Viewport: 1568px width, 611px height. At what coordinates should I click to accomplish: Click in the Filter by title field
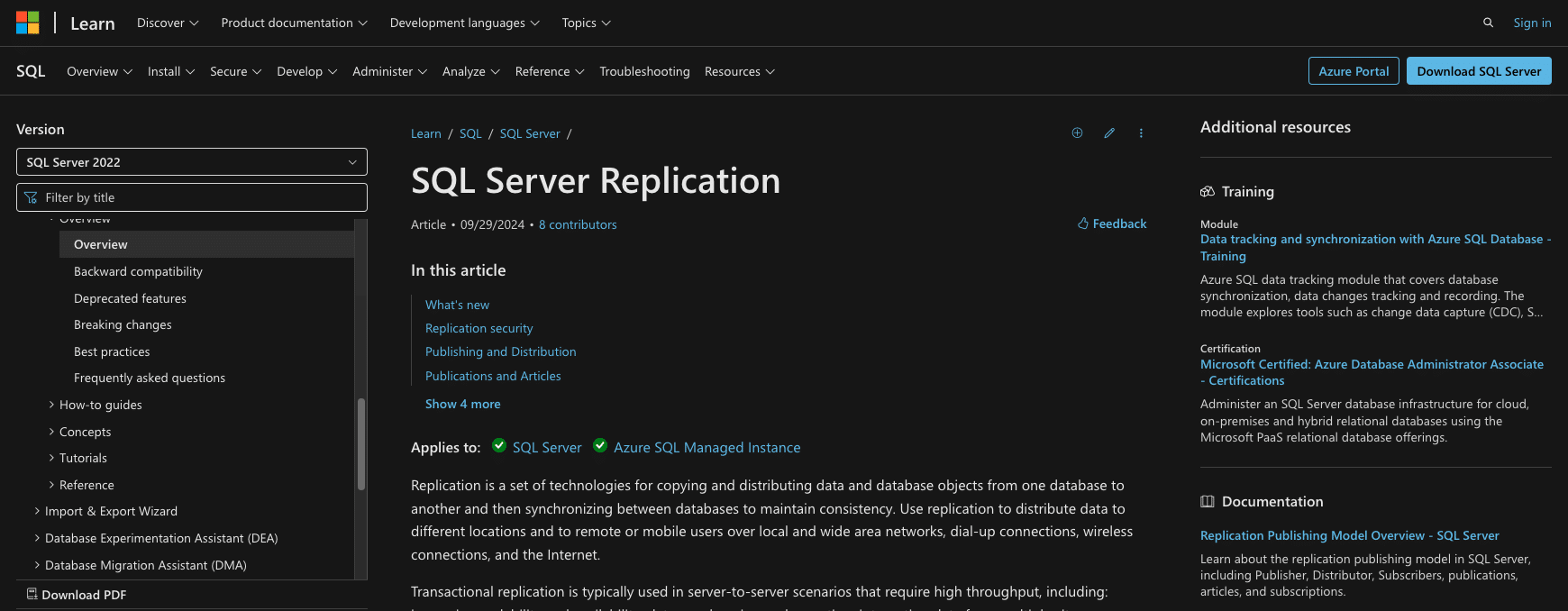(x=192, y=197)
